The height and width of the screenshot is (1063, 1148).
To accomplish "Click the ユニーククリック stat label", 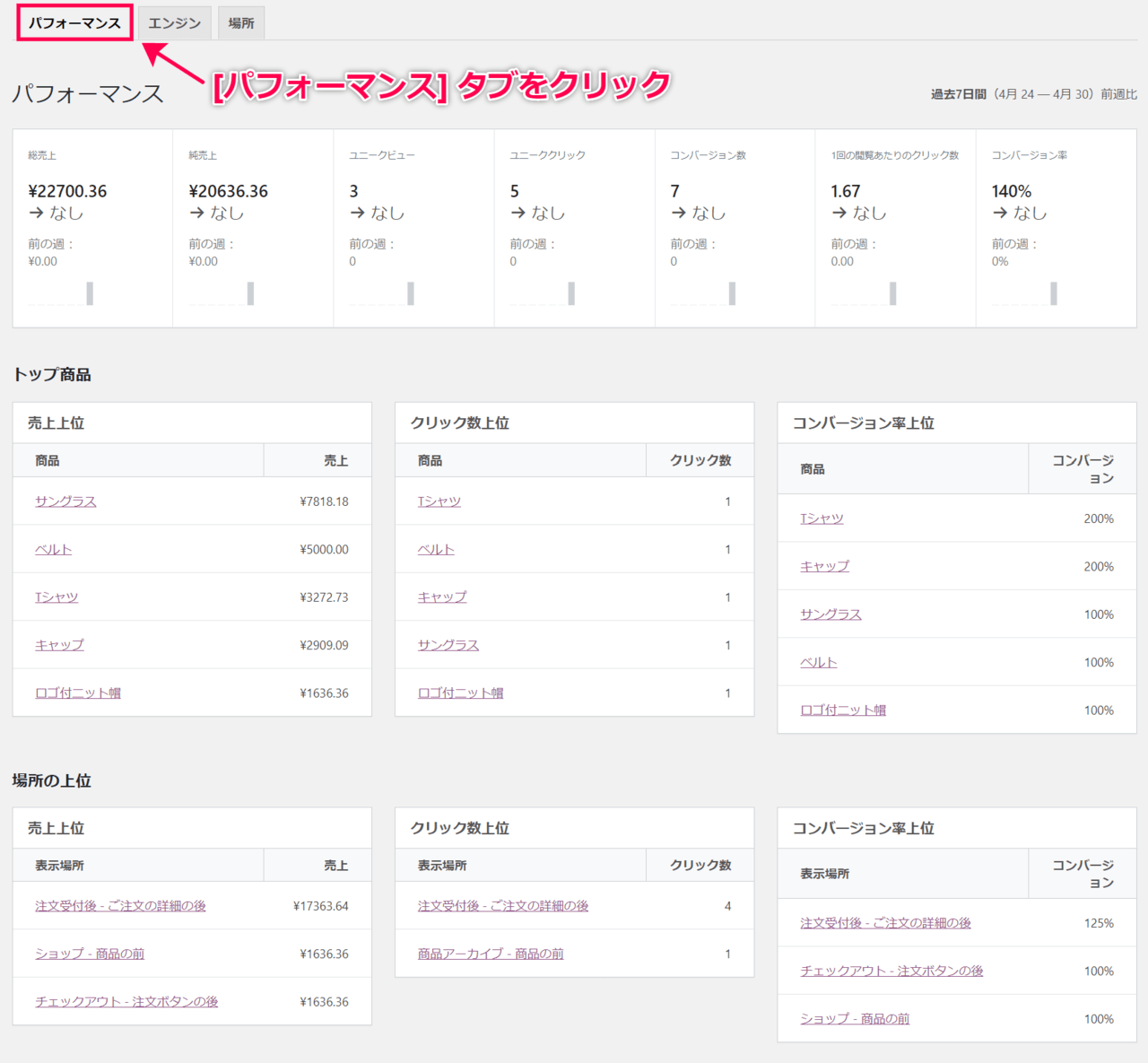I will [547, 155].
